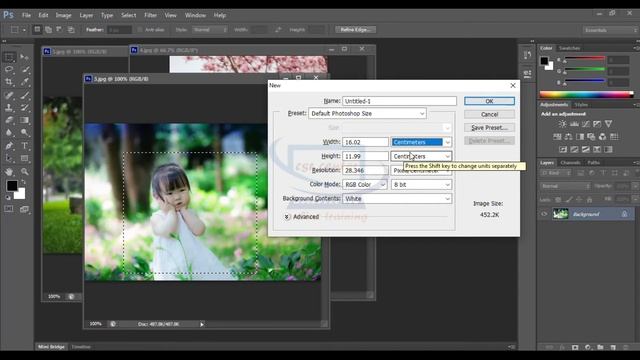Open the Image menu
The height and width of the screenshot is (360, 640).
63,15
